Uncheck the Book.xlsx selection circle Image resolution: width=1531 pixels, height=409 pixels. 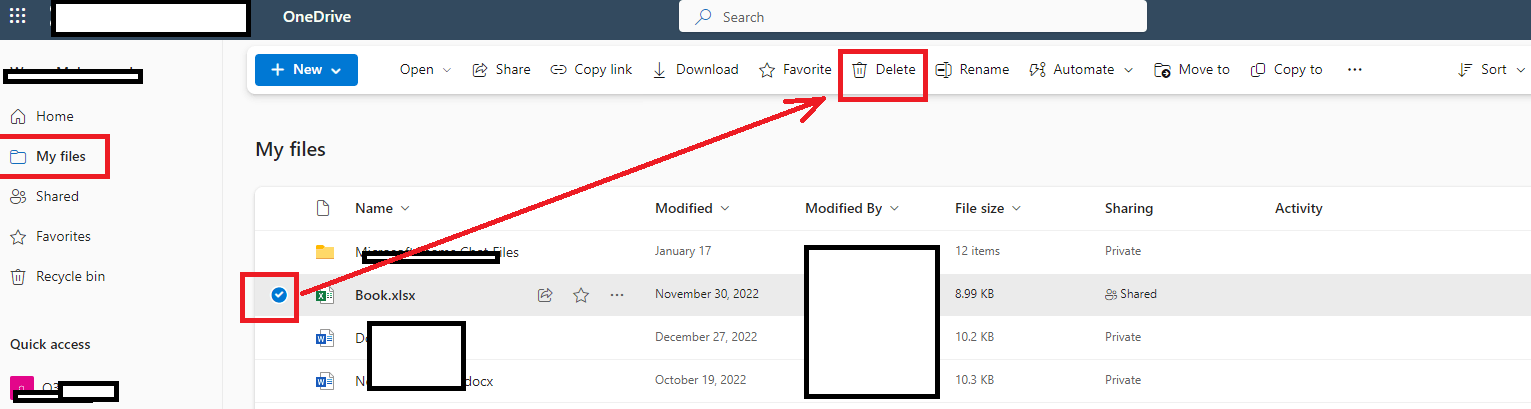[279, 294]
